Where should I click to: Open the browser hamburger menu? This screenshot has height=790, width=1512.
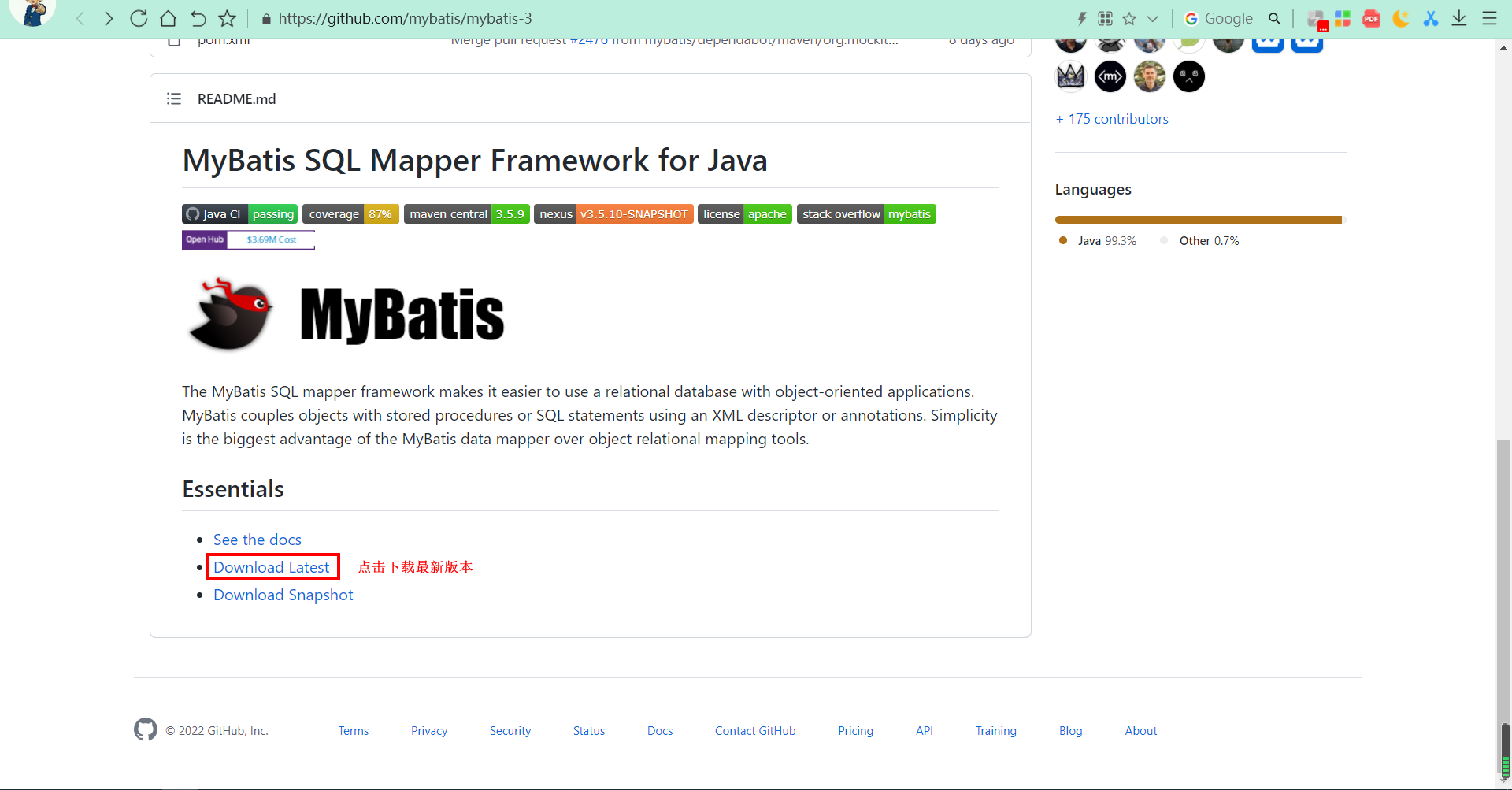tap(1489, 18)
